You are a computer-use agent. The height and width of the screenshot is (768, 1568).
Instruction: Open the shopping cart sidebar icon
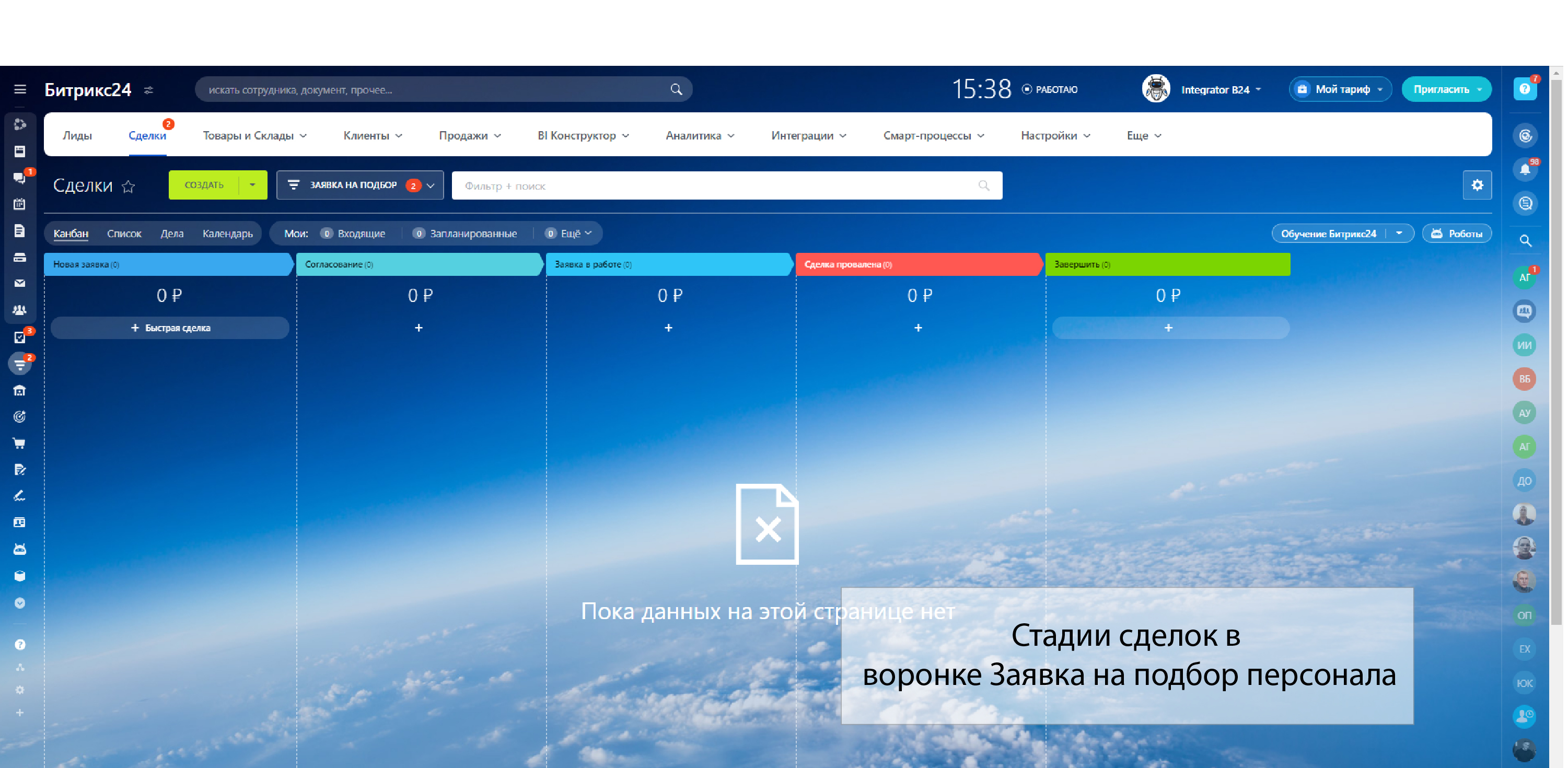[x=19, y=443]
